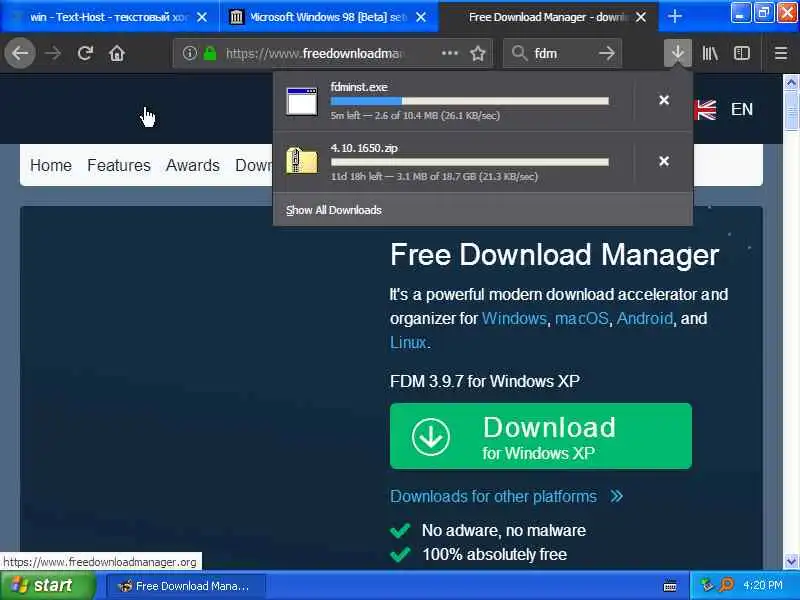Follow the macOS platform link
Screen dimensions: 800x600
[x=582, y=318]
